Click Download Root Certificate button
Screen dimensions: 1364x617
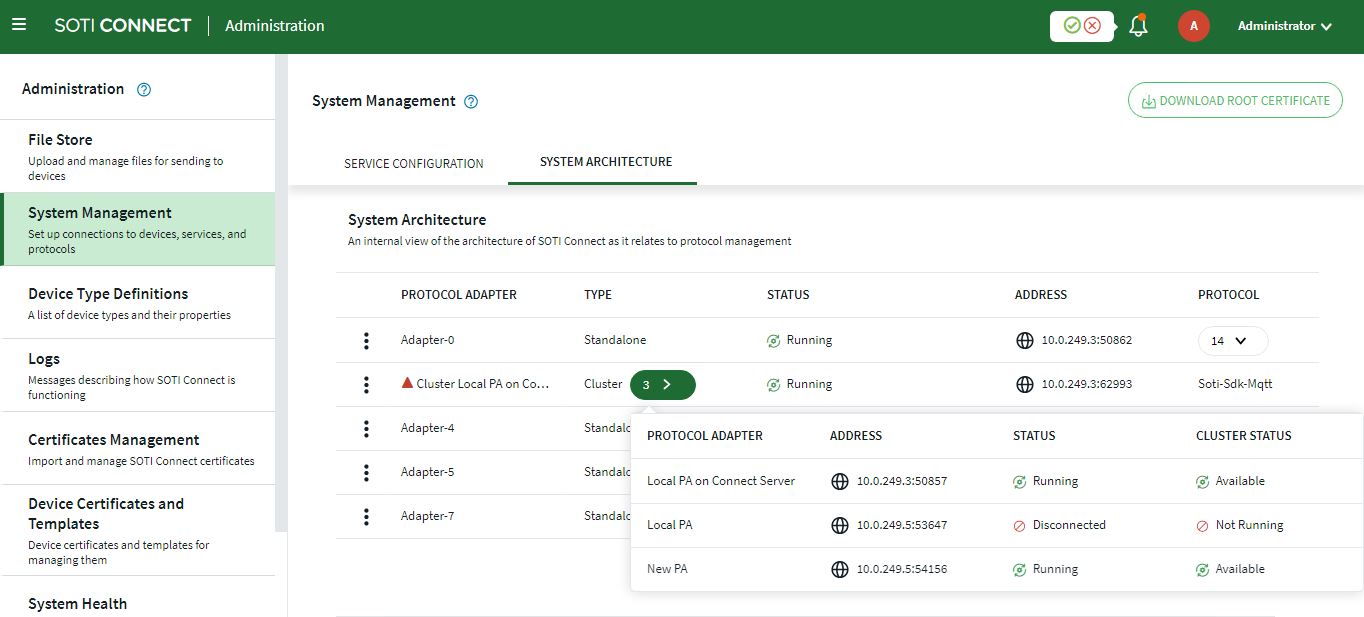1235,100
